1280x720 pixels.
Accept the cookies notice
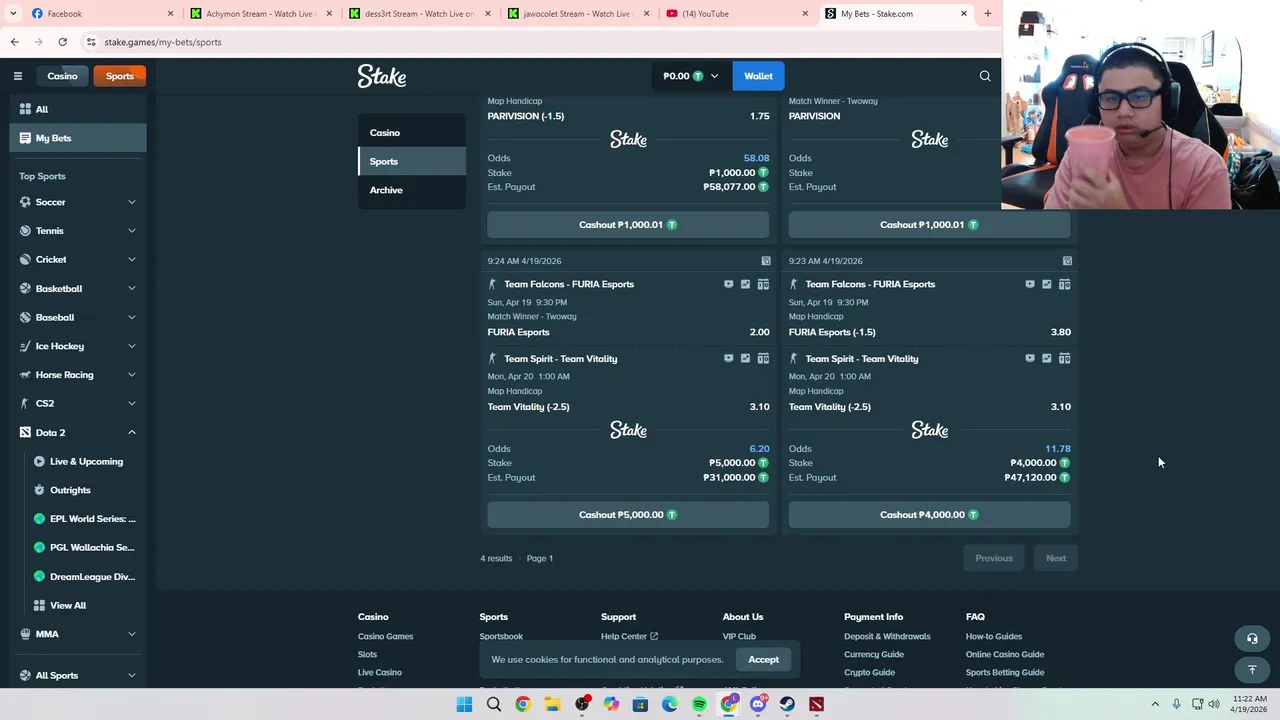point(763,659)
